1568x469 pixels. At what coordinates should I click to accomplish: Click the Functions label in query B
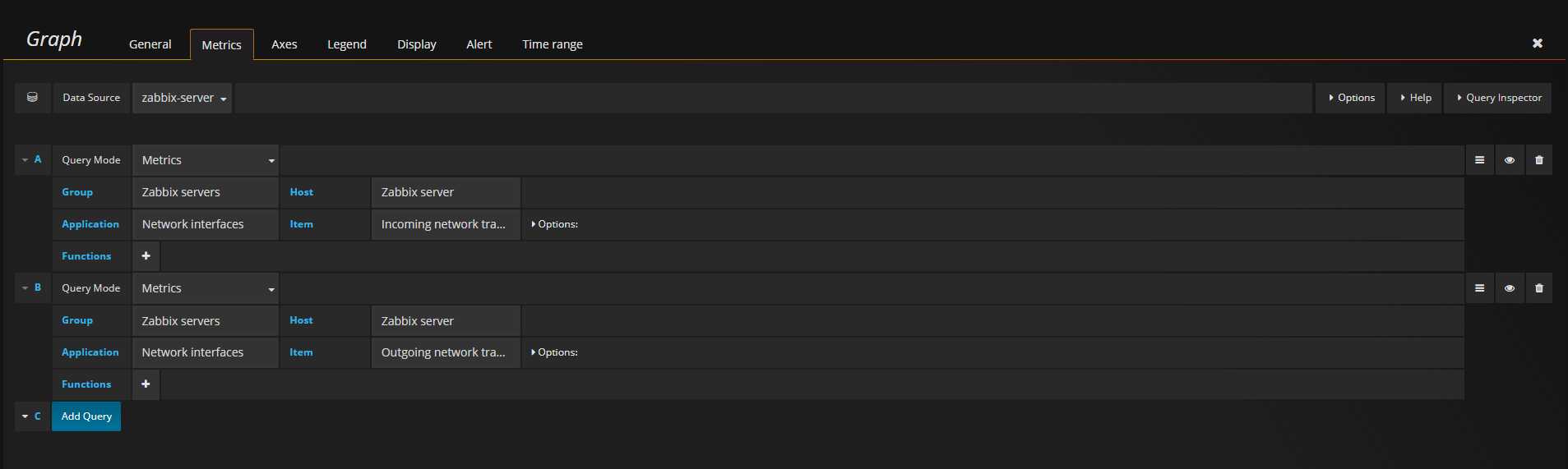[x=86, y=384]
